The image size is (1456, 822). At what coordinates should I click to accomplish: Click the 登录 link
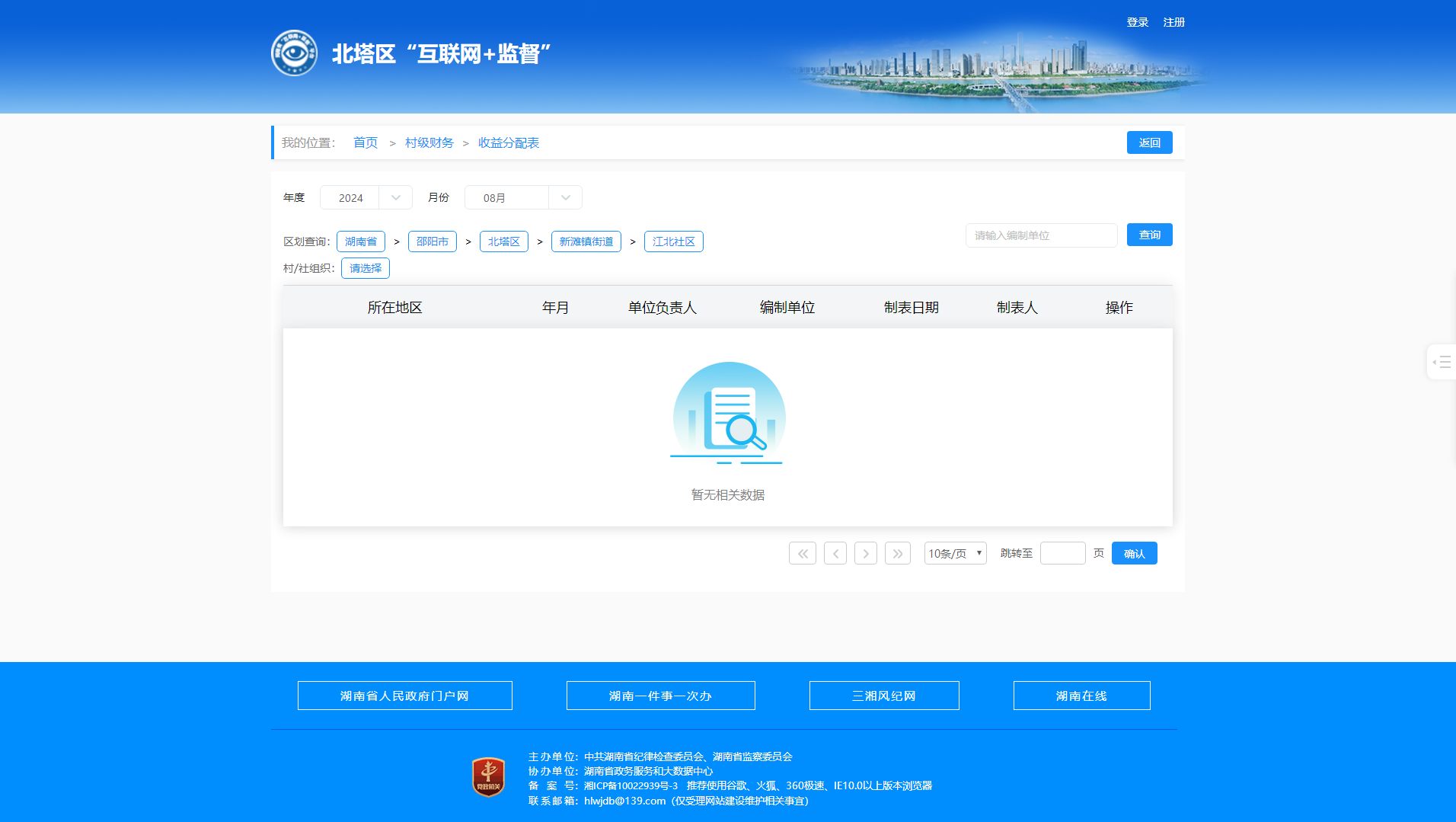[x=1137, y=22]
